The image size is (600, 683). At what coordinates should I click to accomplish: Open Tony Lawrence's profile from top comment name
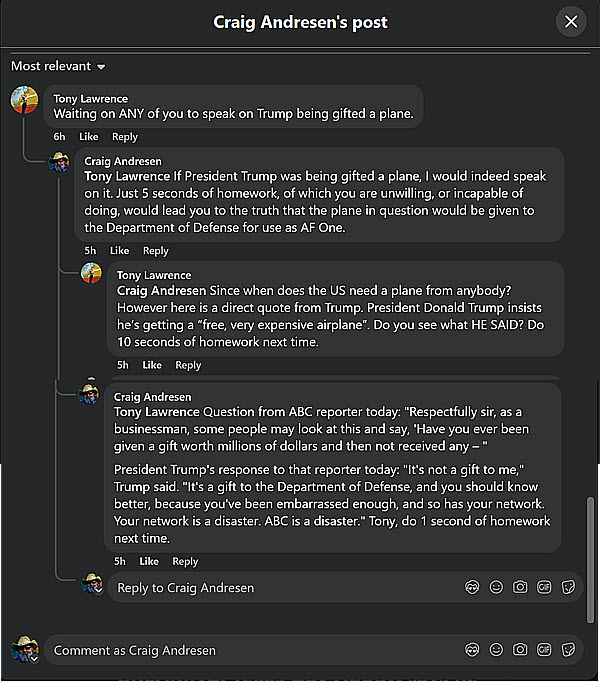(x=90, y=98)
